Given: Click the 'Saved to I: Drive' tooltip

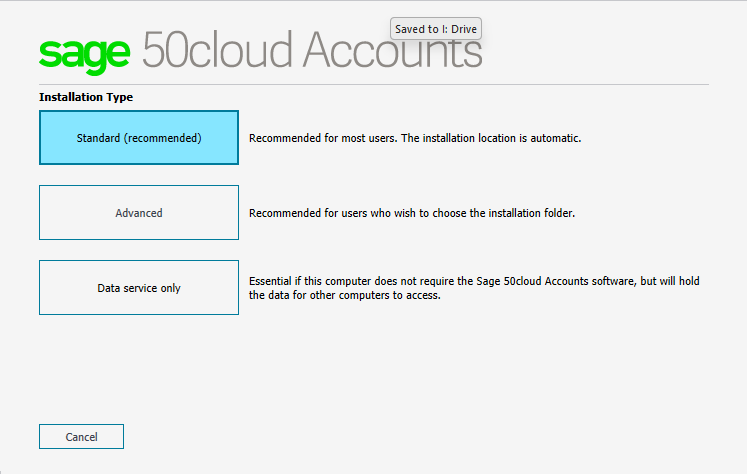Looking at the screenshot, I should 436,29.
